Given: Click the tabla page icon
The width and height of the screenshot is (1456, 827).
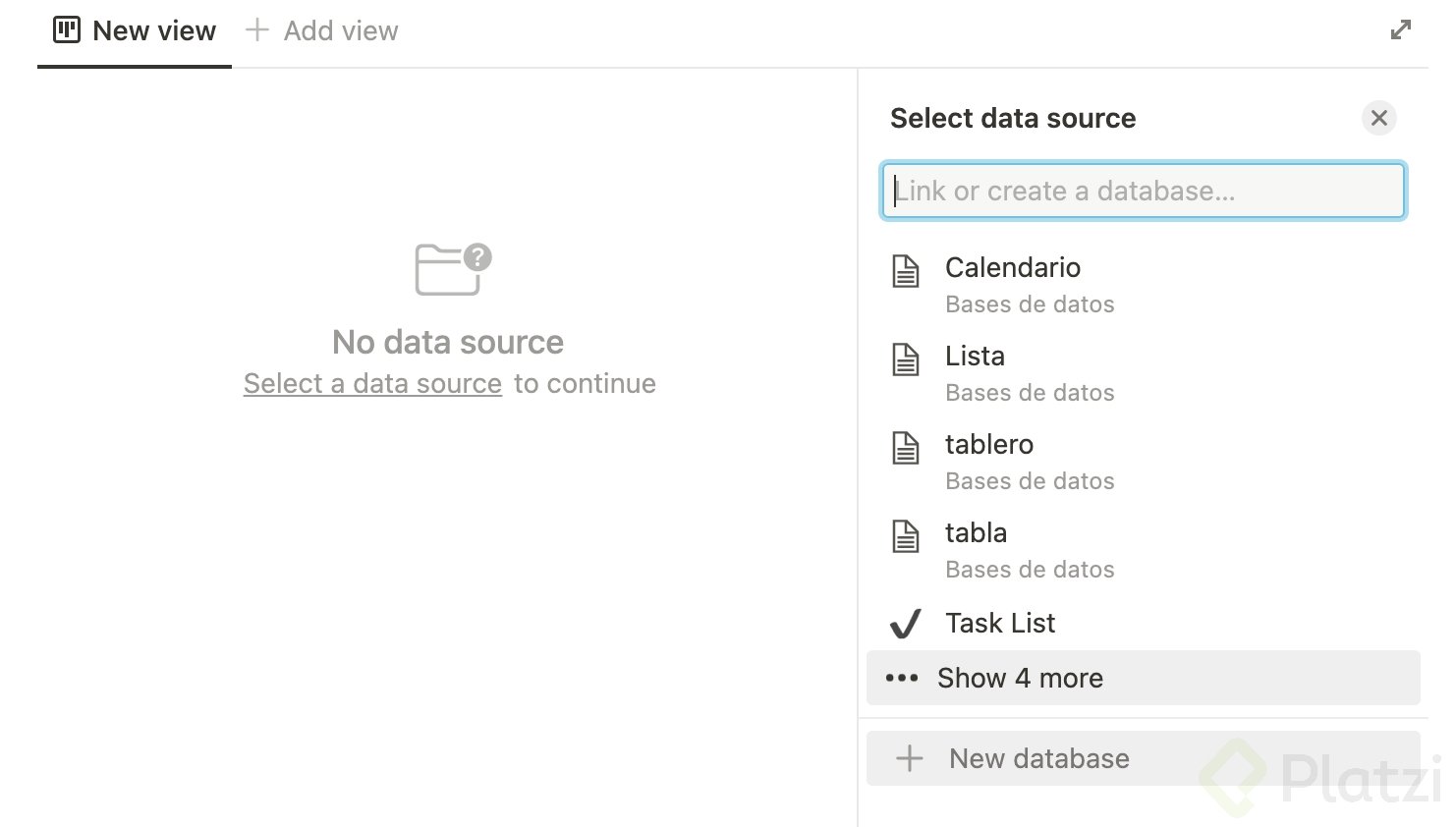Looking at the screenshot, I should coord(906,536).
